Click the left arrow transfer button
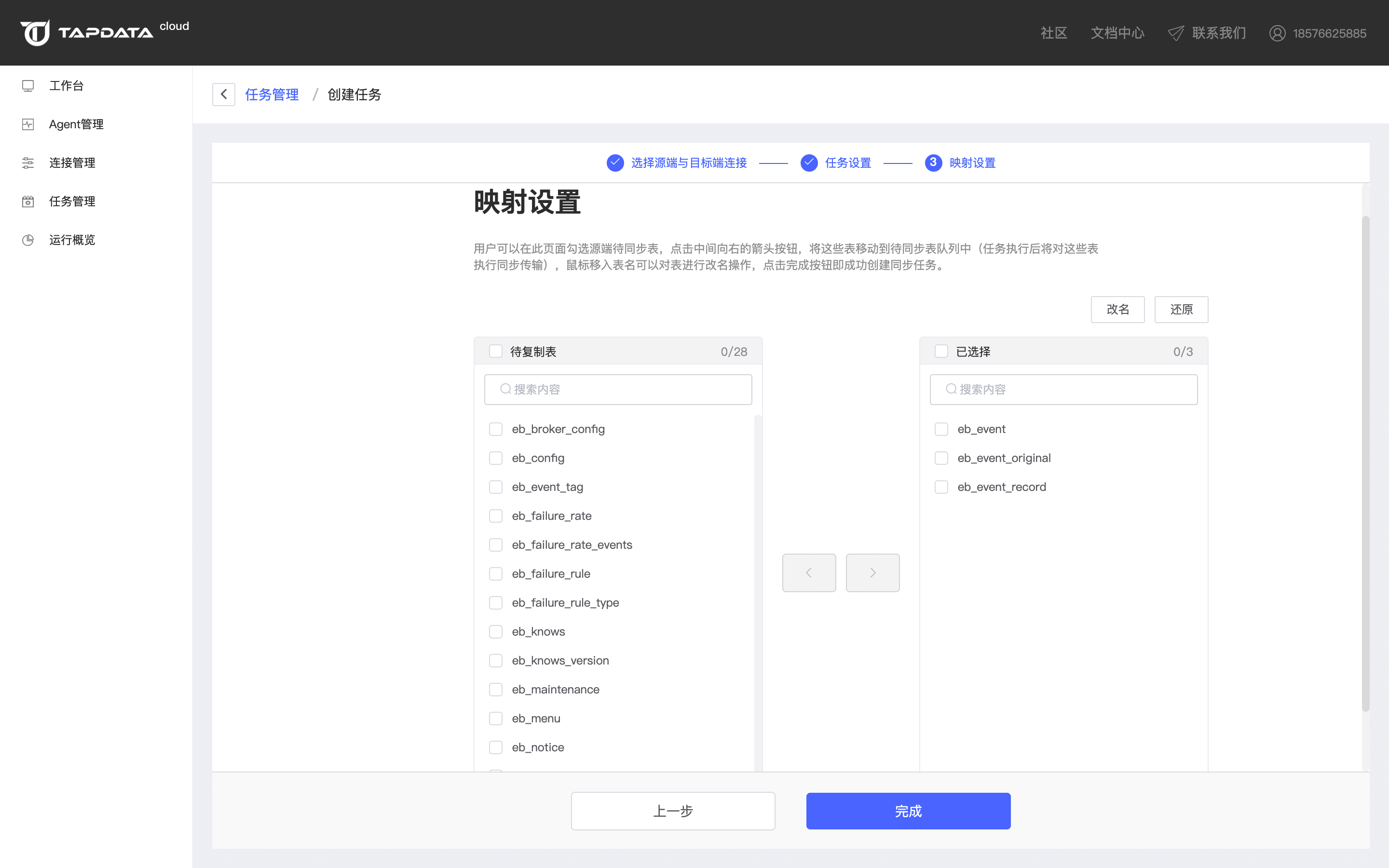This screenshot has height=868, width=1389. [809, 572]
